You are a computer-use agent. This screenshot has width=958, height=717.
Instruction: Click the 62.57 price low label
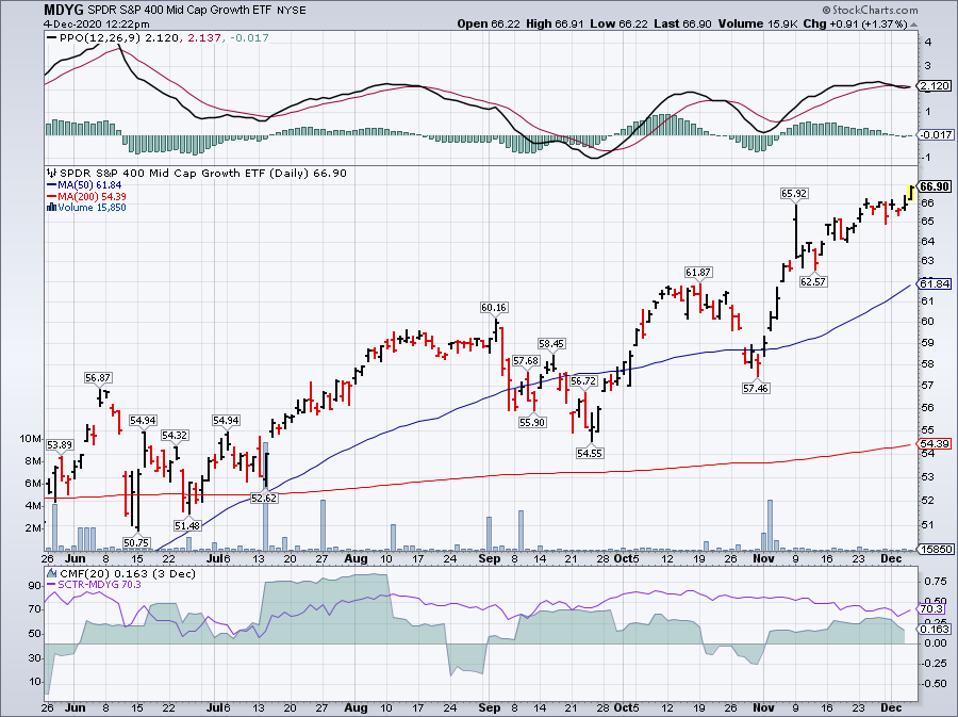813,282
